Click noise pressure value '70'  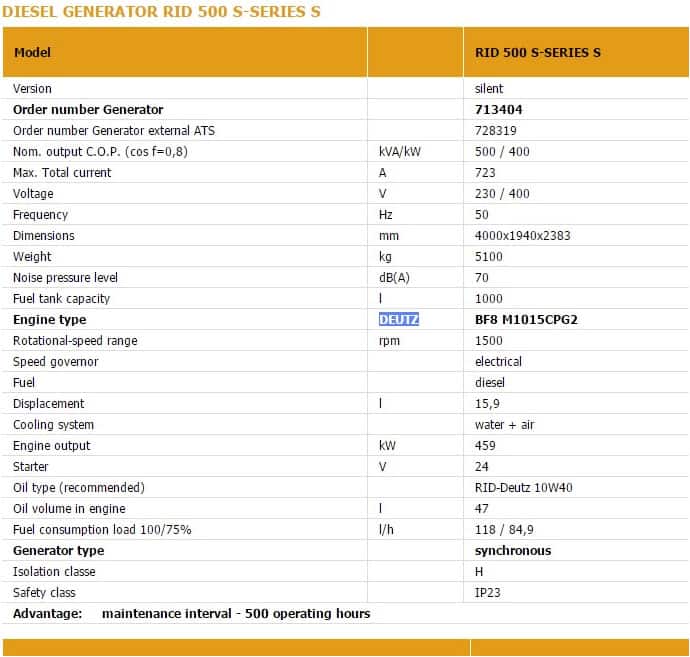(x=481, y=278)
